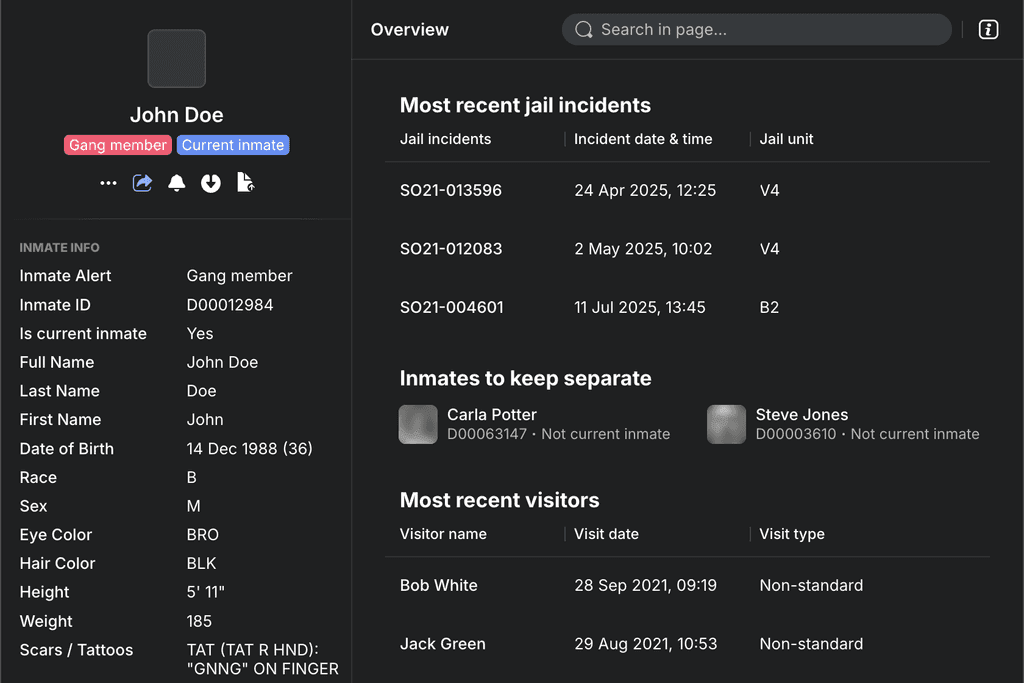Click the circular download arrow icon
Viewport: 1024px width, 683px height.
210,183
